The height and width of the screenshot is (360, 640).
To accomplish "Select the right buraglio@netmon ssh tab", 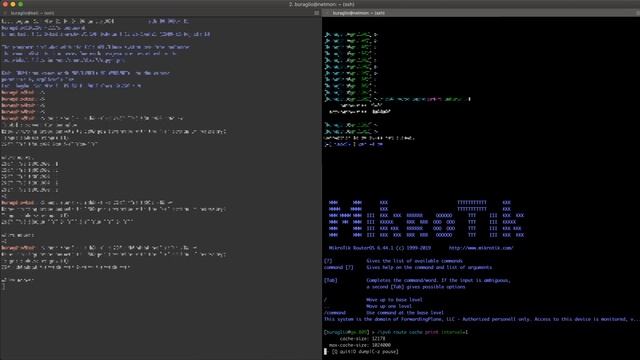I will (481, 13).
